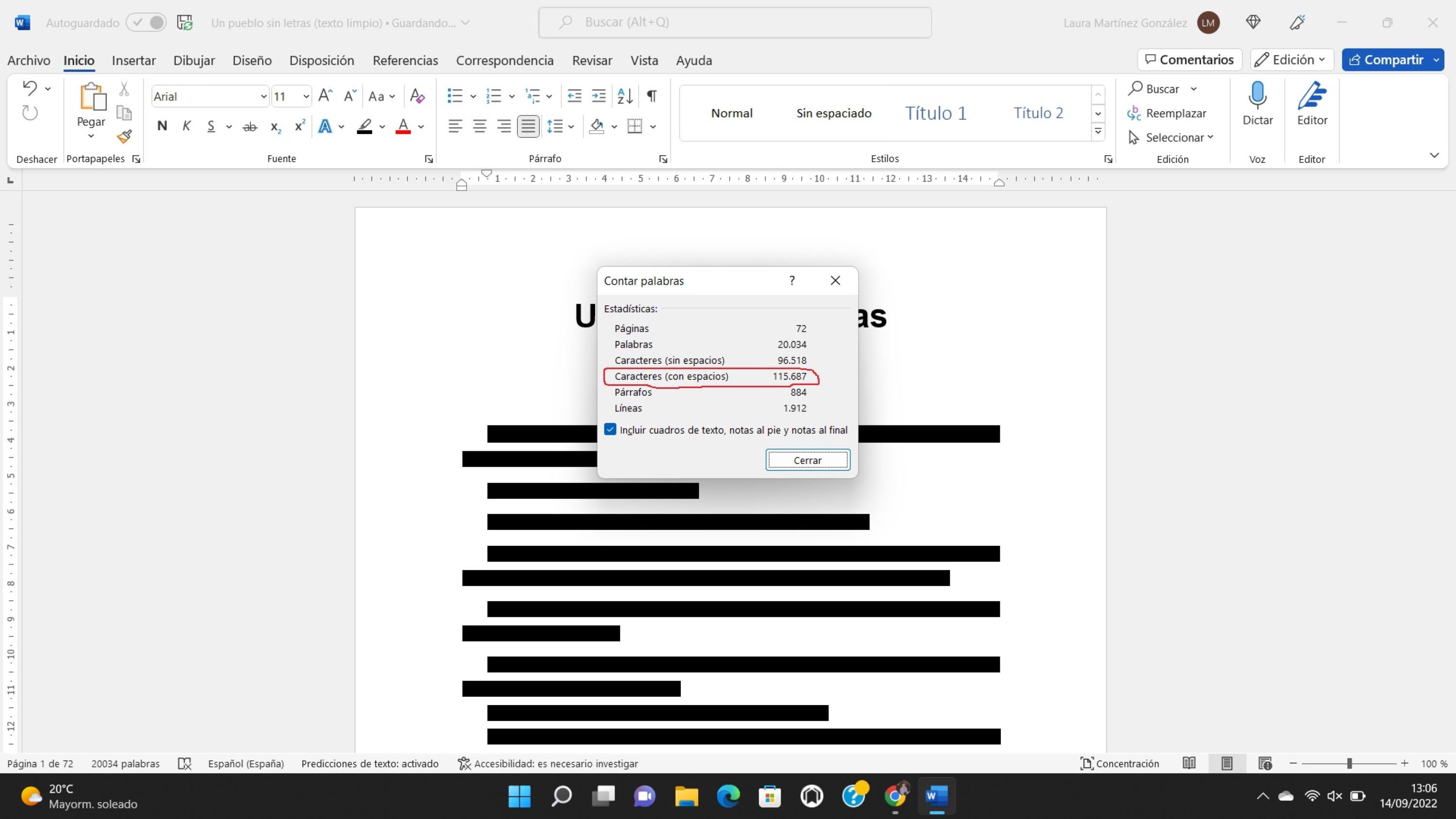Image resolution: width=1456 pixels, height=819 pixels.
Task: Click the justify alignment icon
Action: pyautogui.click(x=528, y=126)
